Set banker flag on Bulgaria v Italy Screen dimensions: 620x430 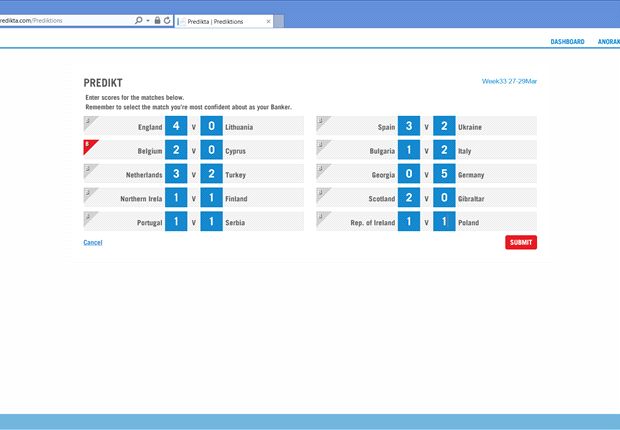322,146
